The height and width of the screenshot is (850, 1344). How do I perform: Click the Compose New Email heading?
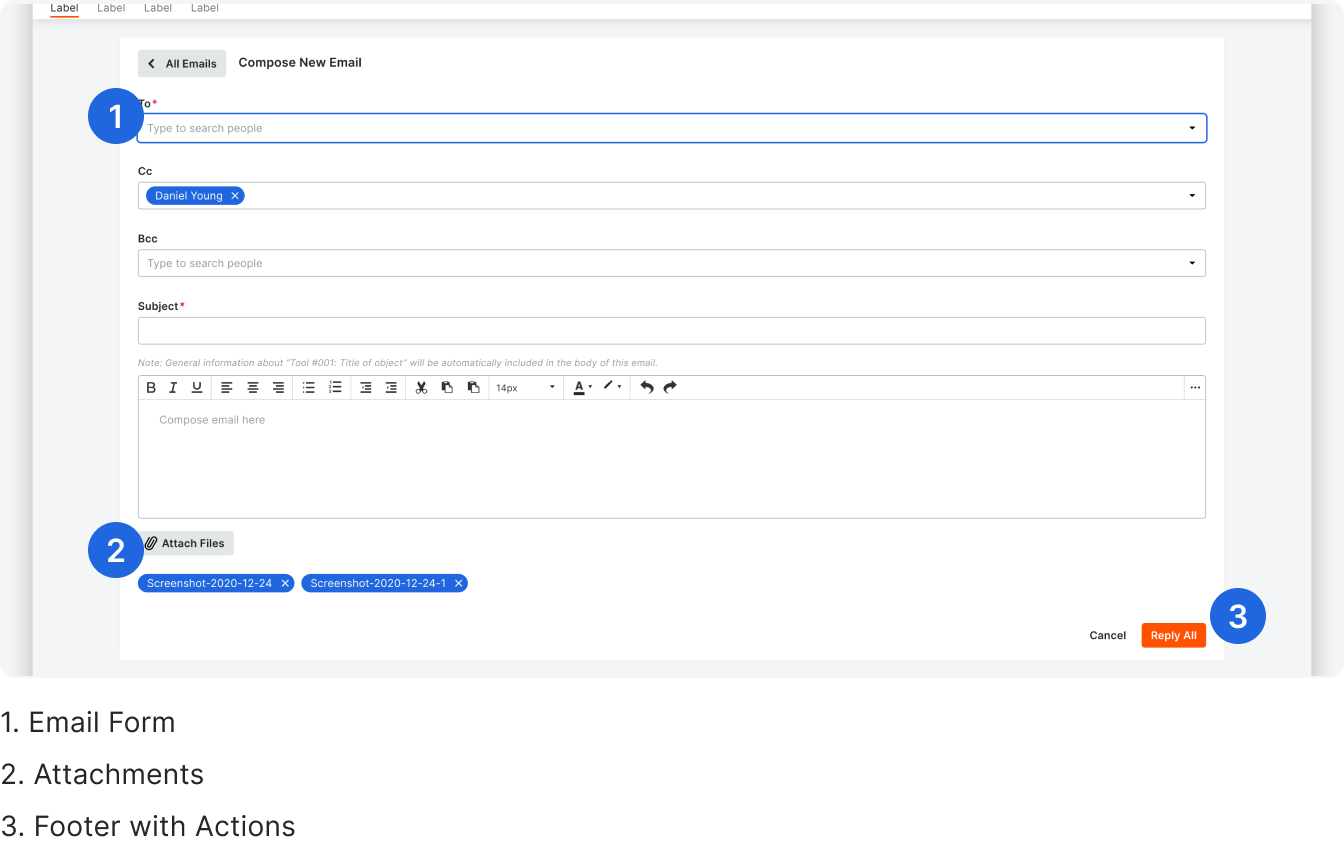(x=300, y=62)
